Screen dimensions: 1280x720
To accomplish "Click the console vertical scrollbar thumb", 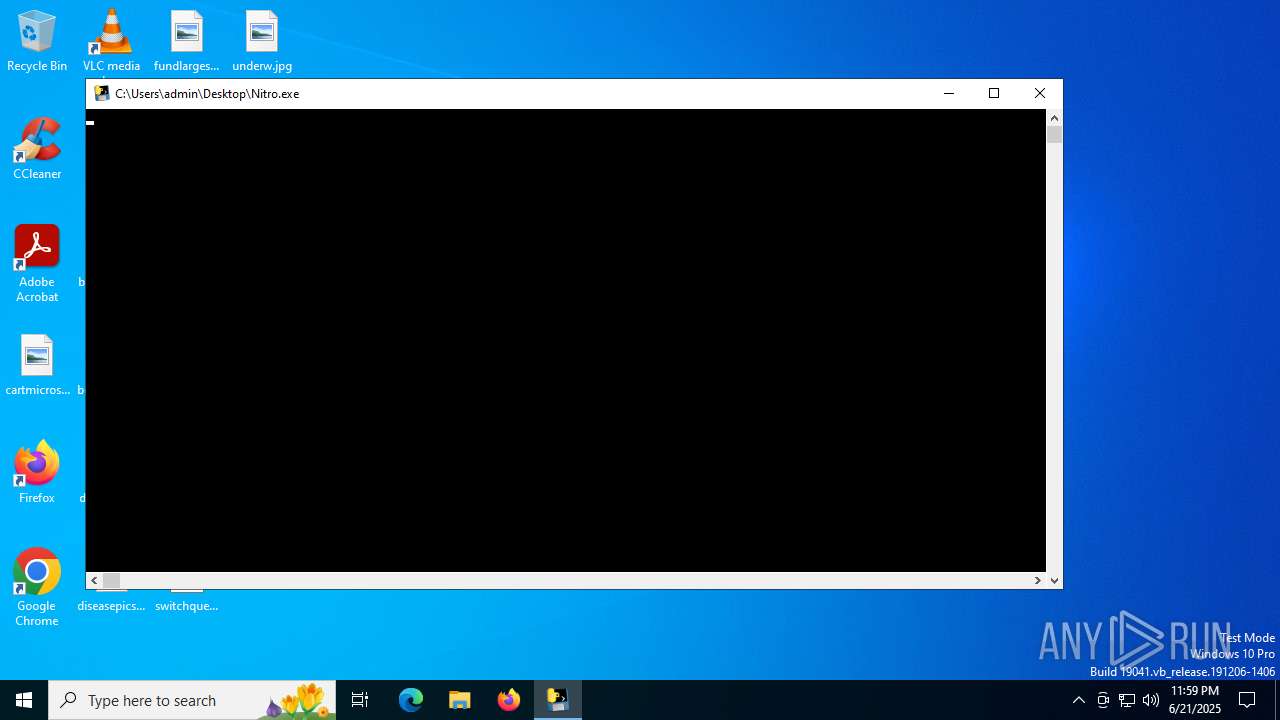I will (x=1054, y=135).
